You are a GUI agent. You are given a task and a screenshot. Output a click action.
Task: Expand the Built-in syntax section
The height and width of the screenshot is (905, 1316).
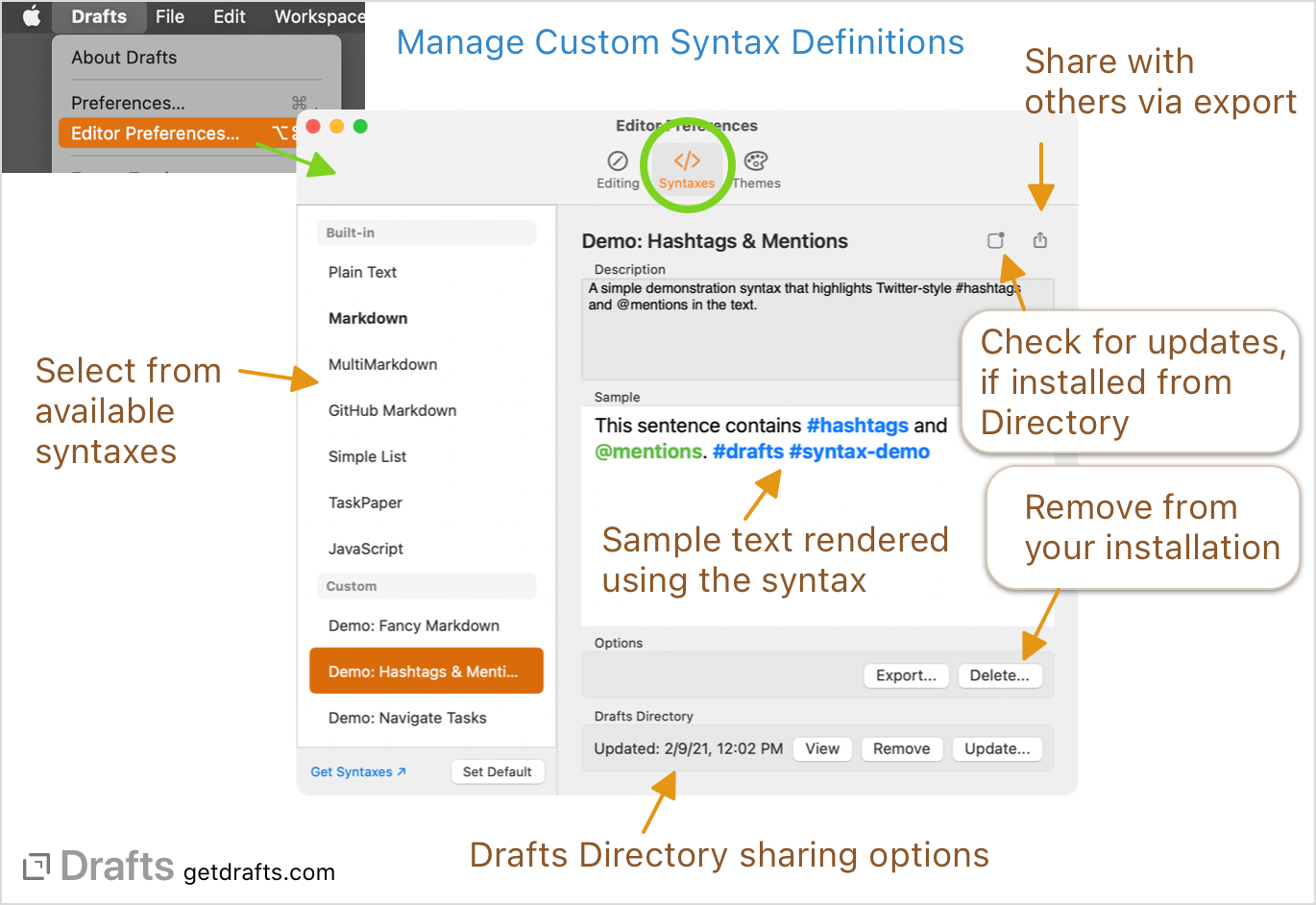pos(426,232)
